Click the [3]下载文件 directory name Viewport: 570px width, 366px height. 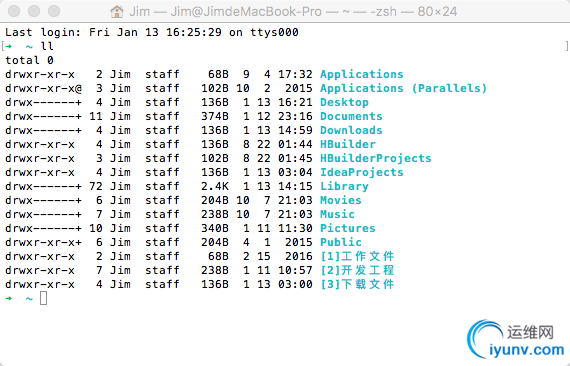[x=357, y=284]
